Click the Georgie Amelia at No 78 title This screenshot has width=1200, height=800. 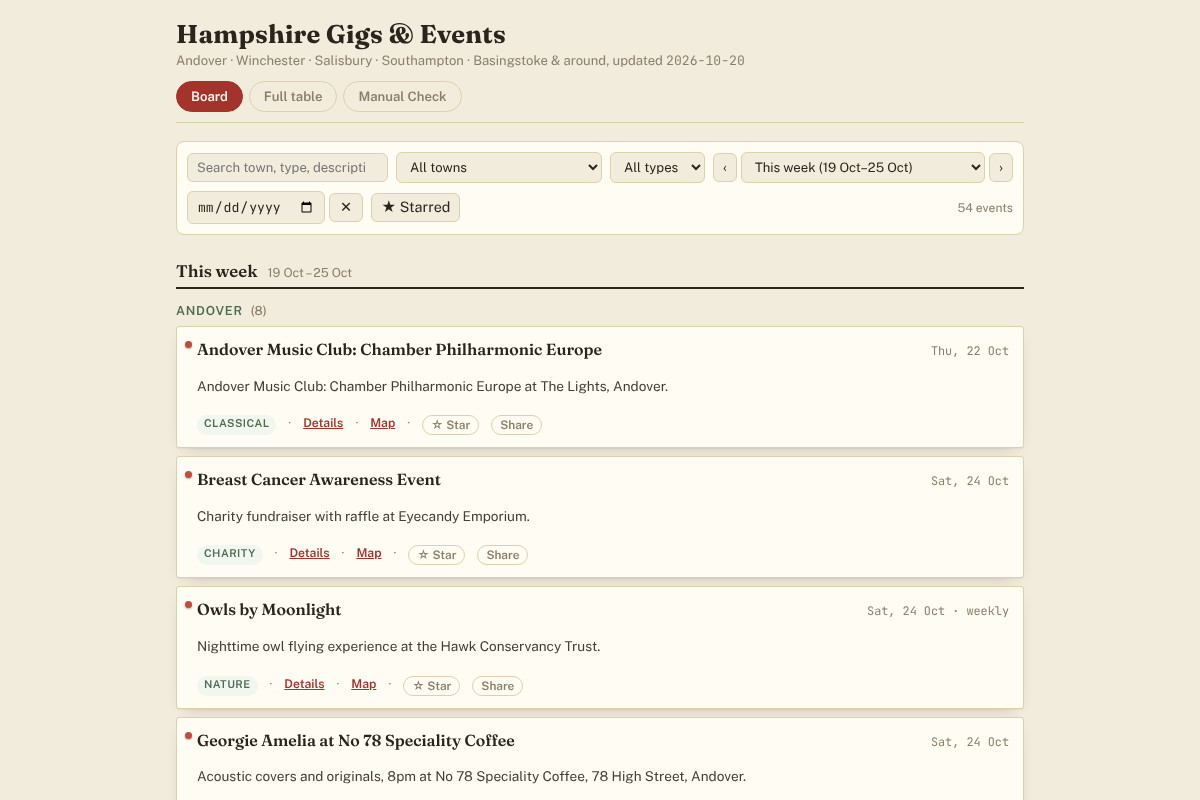click(x=356, y=741)
